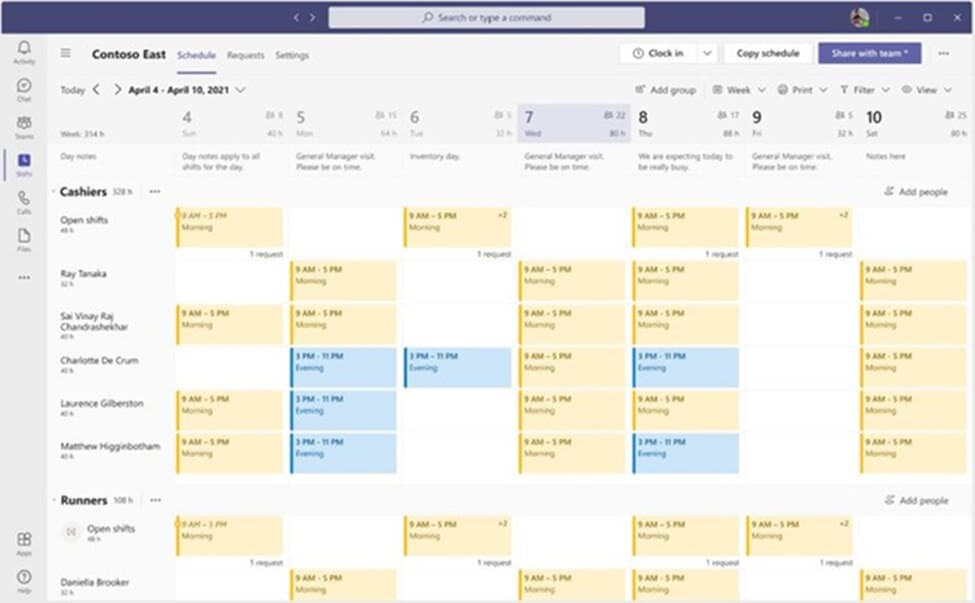Click Share with team button
Screen dimensions: 975x603
click(x=869, y=53)
